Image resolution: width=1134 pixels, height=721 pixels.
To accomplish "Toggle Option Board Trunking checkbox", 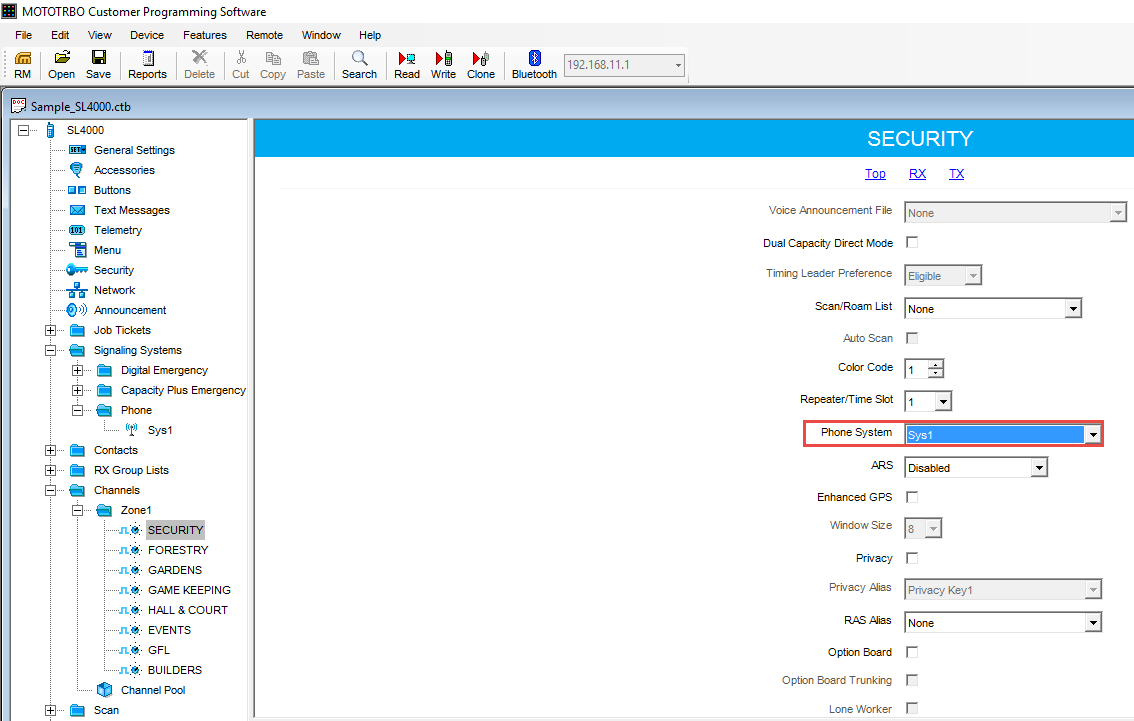I will coord(912,680).
